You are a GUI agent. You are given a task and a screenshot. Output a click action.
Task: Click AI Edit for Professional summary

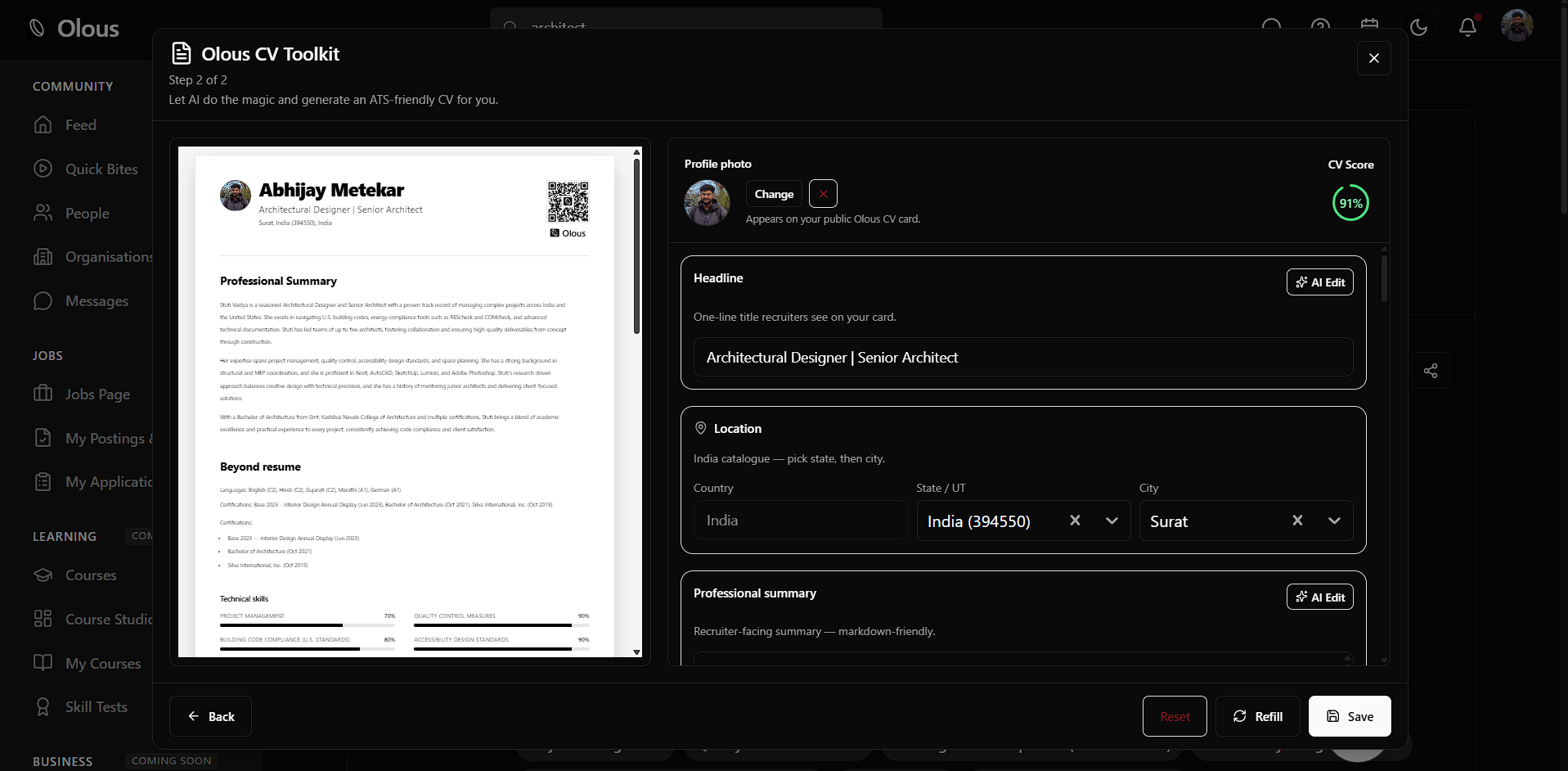[1320, 597]
